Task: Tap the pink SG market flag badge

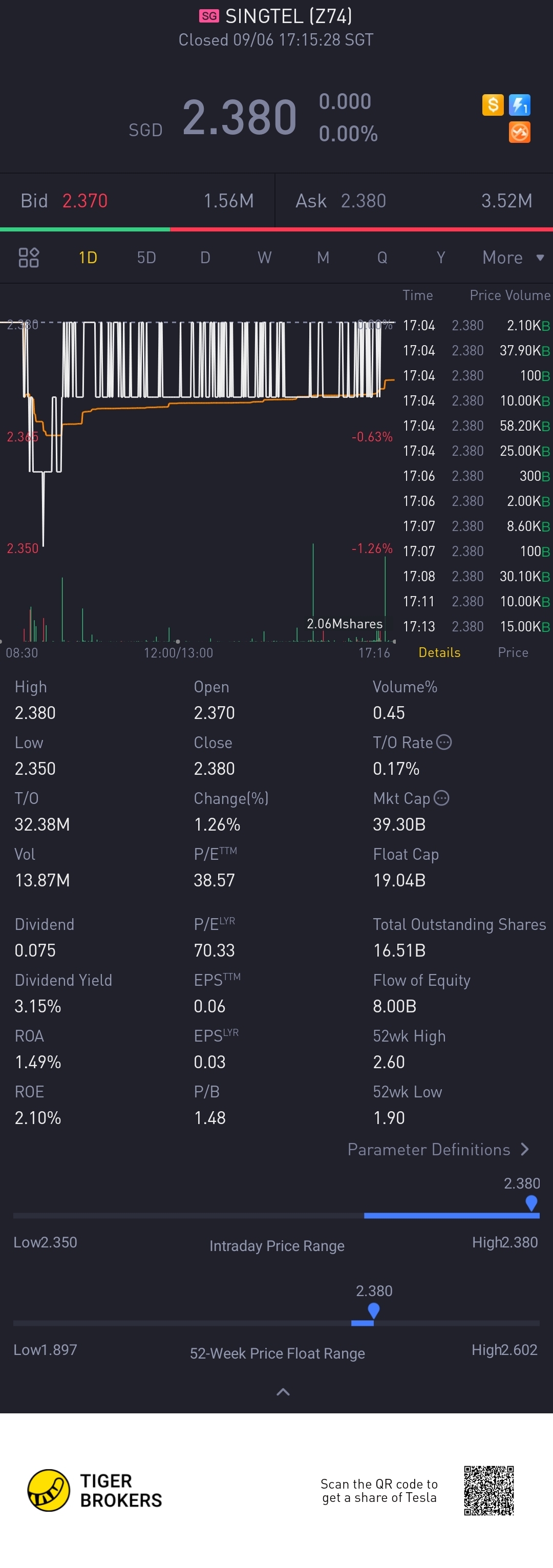Action: [209, 16]
